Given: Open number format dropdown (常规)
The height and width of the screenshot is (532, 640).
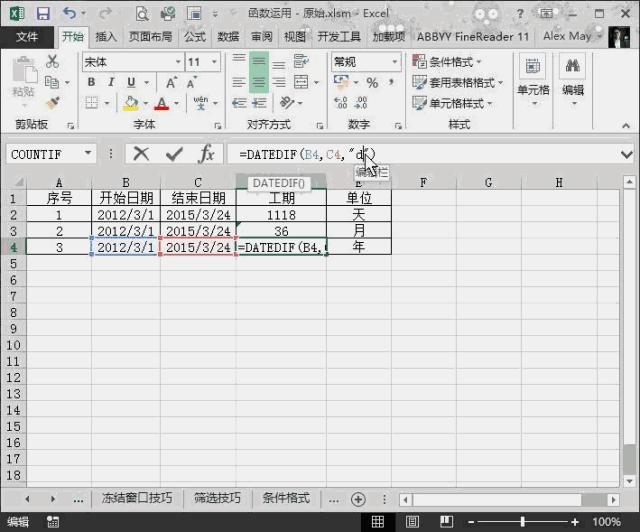Looking at the screenshot, I should click(x=395, y=62).
